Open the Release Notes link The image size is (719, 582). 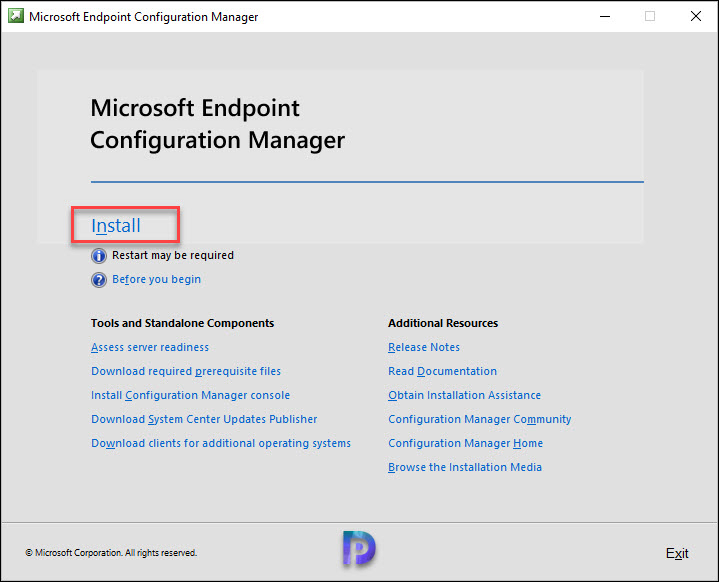point(424,347)
